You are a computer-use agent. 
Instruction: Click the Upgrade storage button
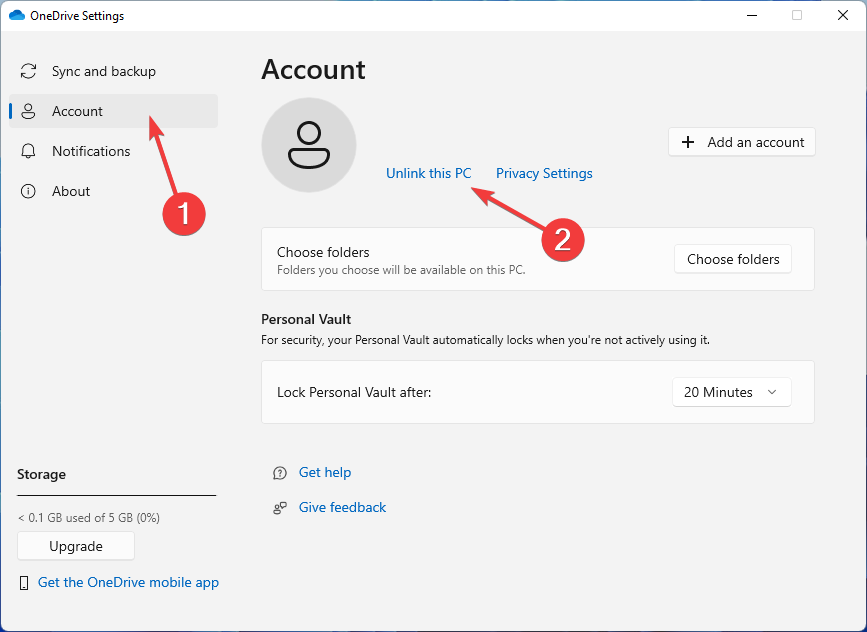click(76, 546)
